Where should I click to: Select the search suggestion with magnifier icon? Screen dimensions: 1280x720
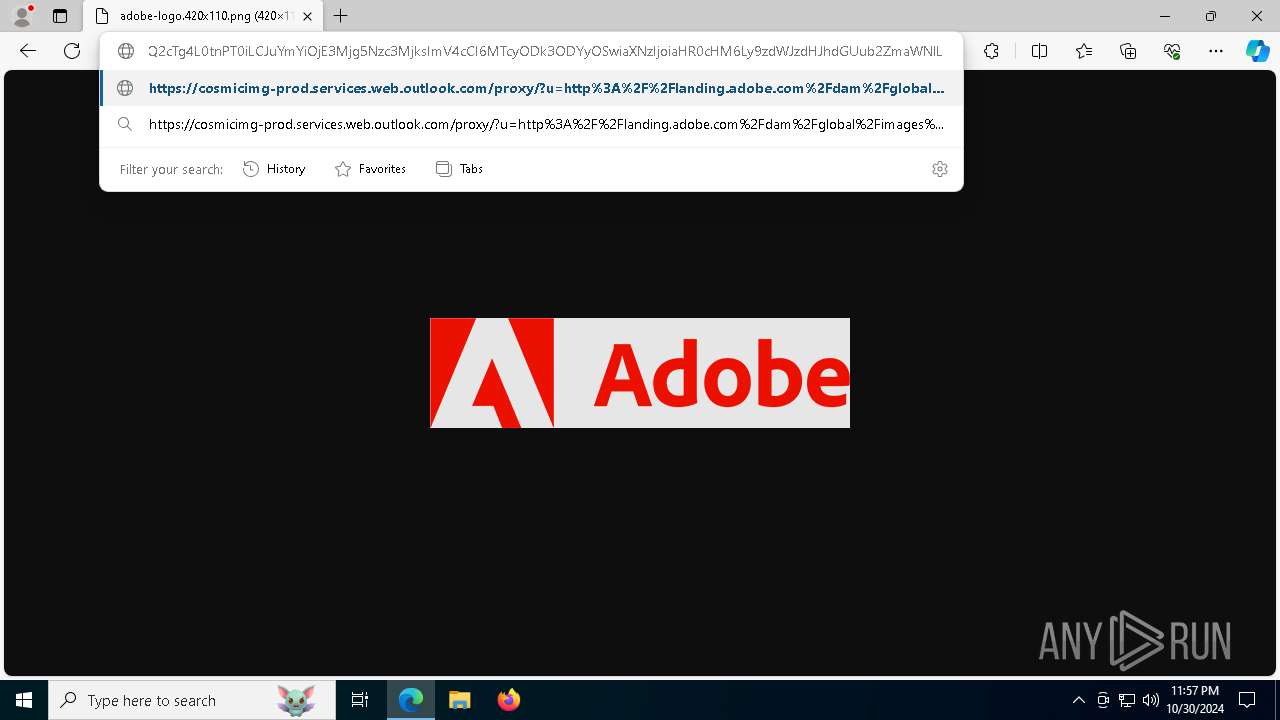click(531, 124)
